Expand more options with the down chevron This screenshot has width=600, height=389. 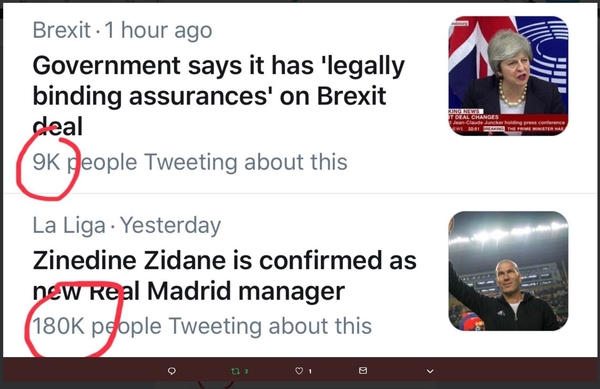tap(430, 371)
